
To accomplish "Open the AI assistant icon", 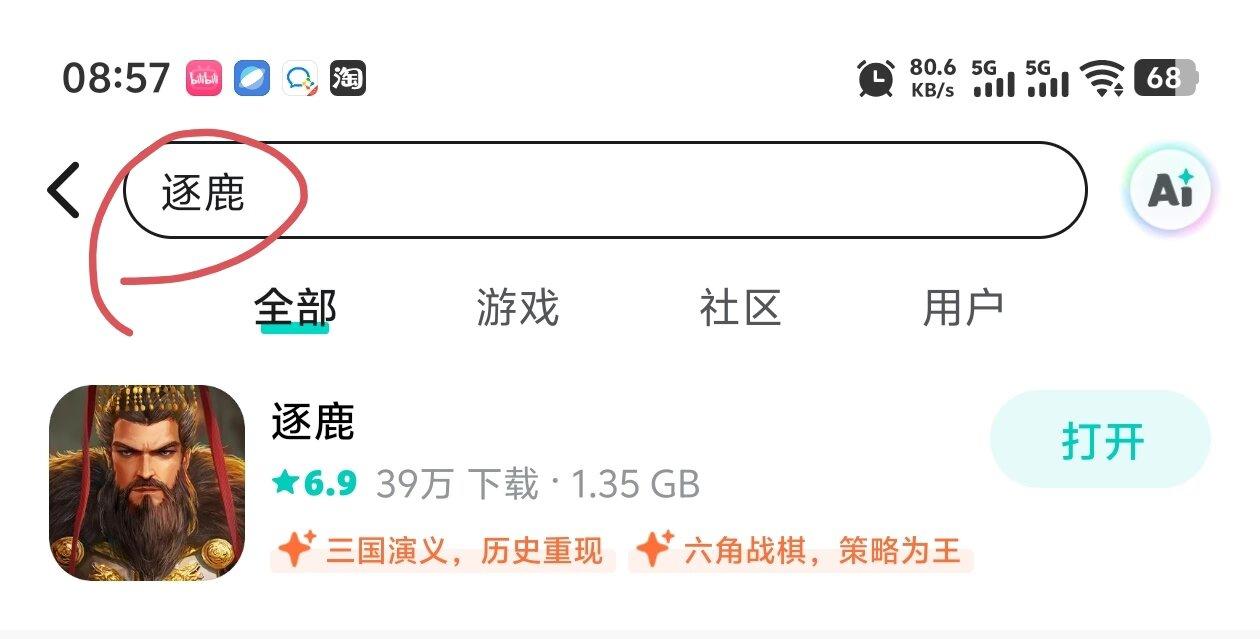I will pos(1169,189).
